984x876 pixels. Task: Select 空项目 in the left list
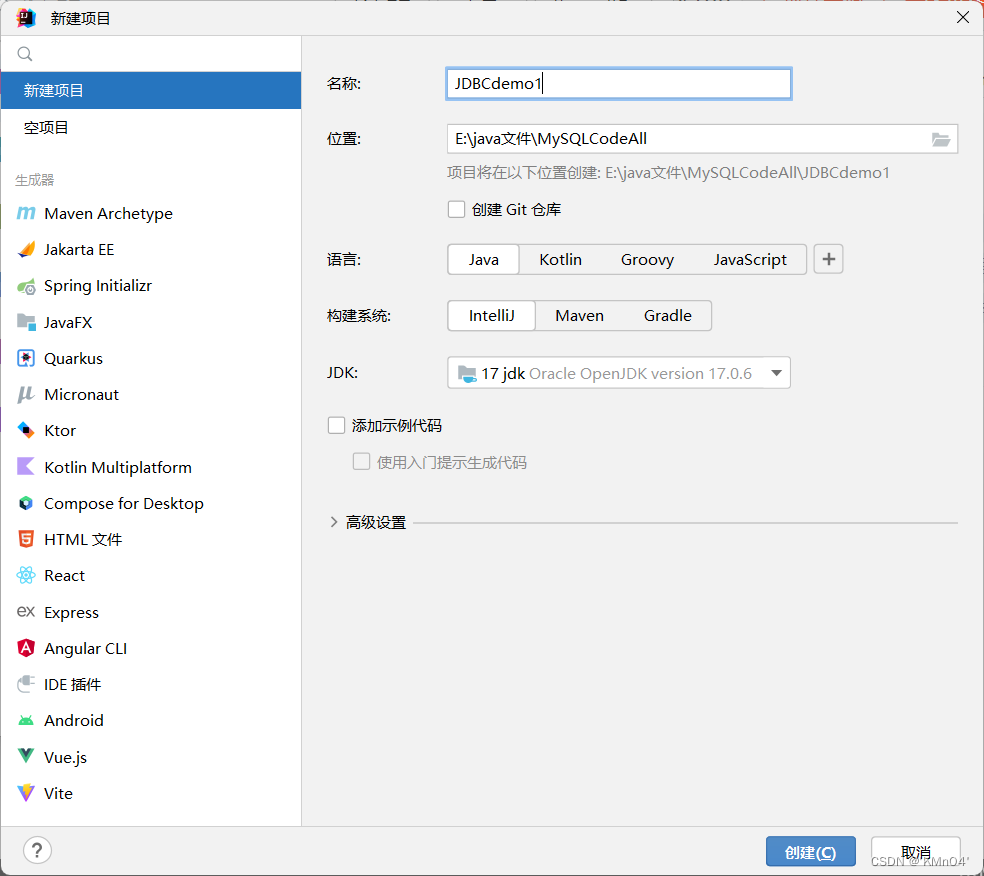(151, 127)
